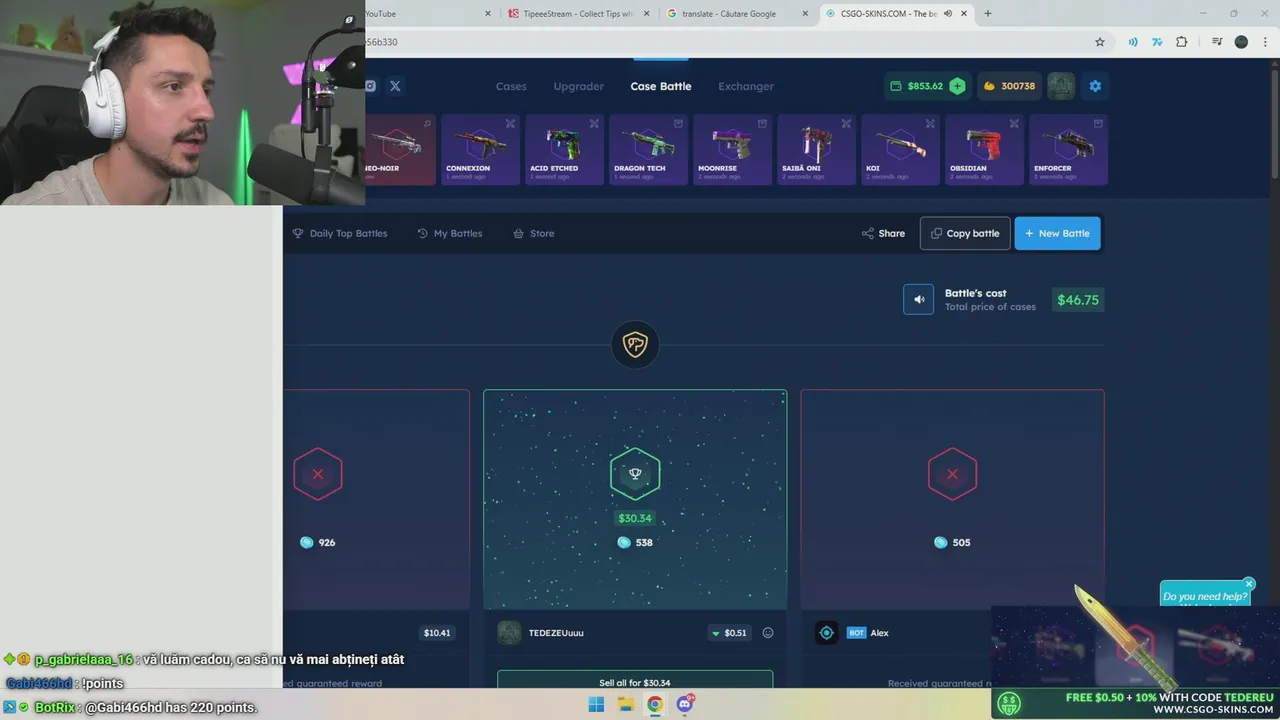
Task: Select the Saibā Oni skin drop card
Action: click(817, 149)
